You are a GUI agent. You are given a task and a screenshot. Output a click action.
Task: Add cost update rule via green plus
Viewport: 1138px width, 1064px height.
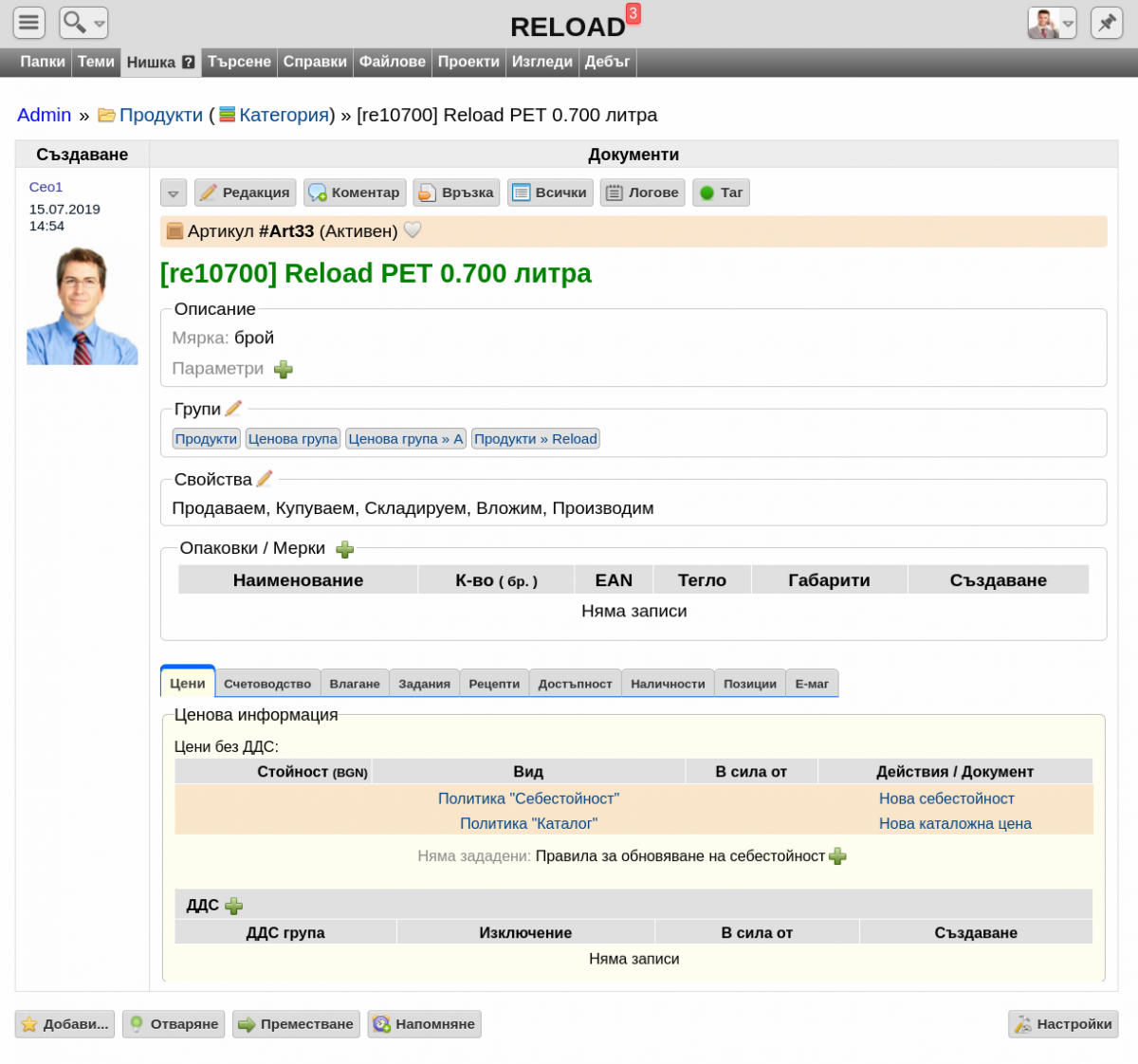(837, 856)
